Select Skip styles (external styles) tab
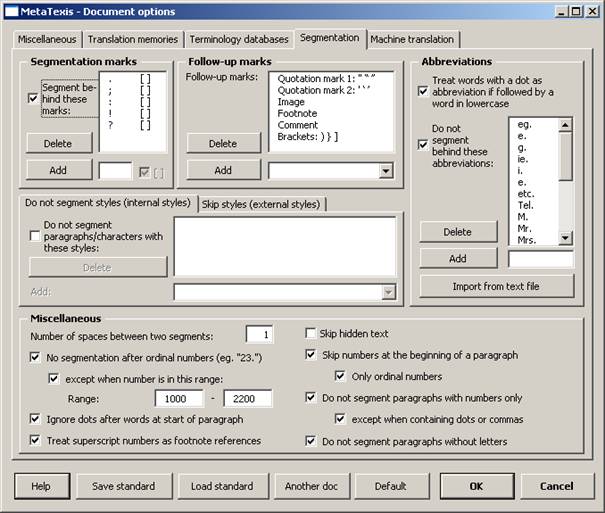 [261, 204]
